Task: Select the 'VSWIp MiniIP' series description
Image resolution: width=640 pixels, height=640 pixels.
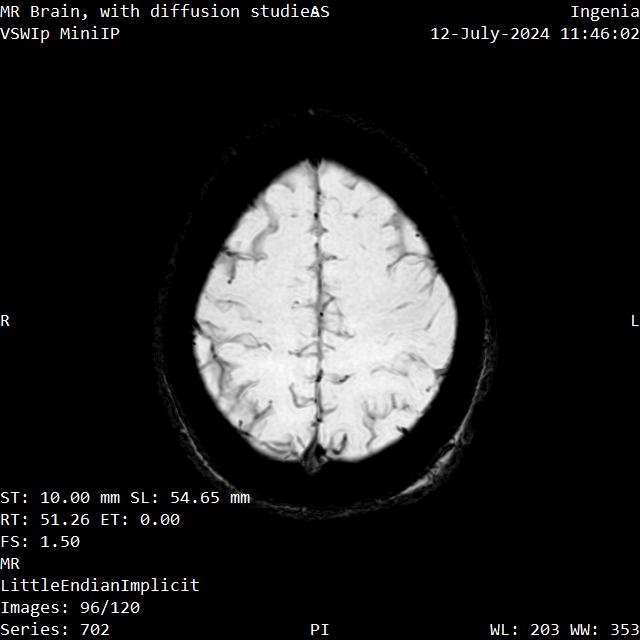Action: [x=60, y=33]
